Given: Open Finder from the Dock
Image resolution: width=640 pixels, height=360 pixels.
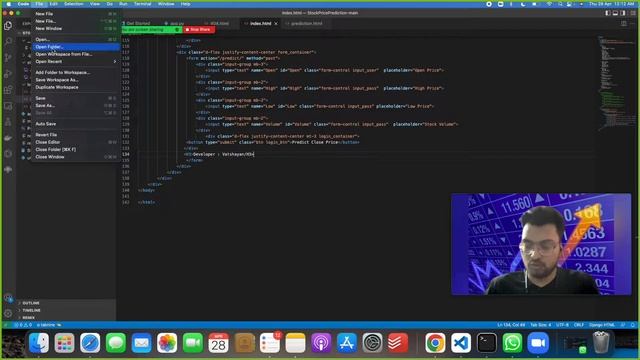Looking at the screenshot, I should [39, 343].
